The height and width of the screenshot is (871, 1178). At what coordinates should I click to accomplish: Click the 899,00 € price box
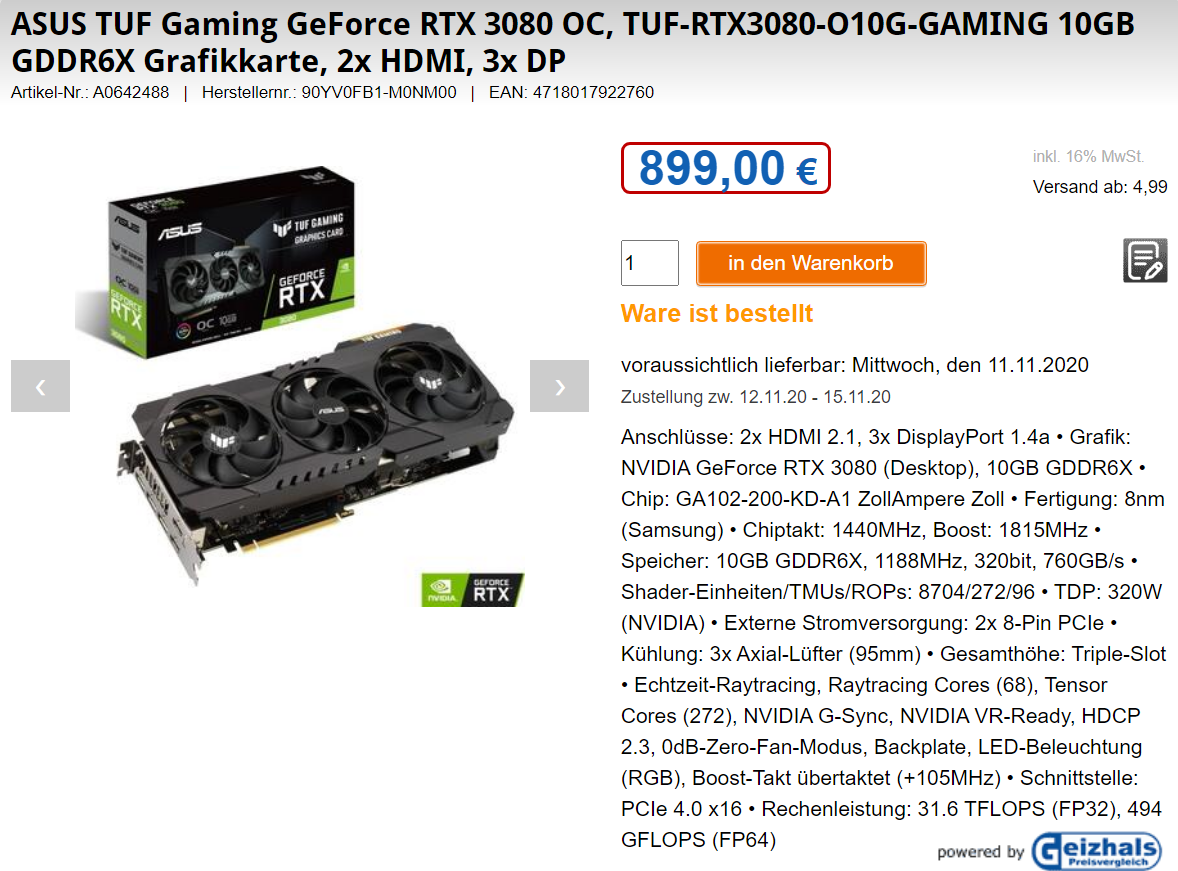click(726, 168)
